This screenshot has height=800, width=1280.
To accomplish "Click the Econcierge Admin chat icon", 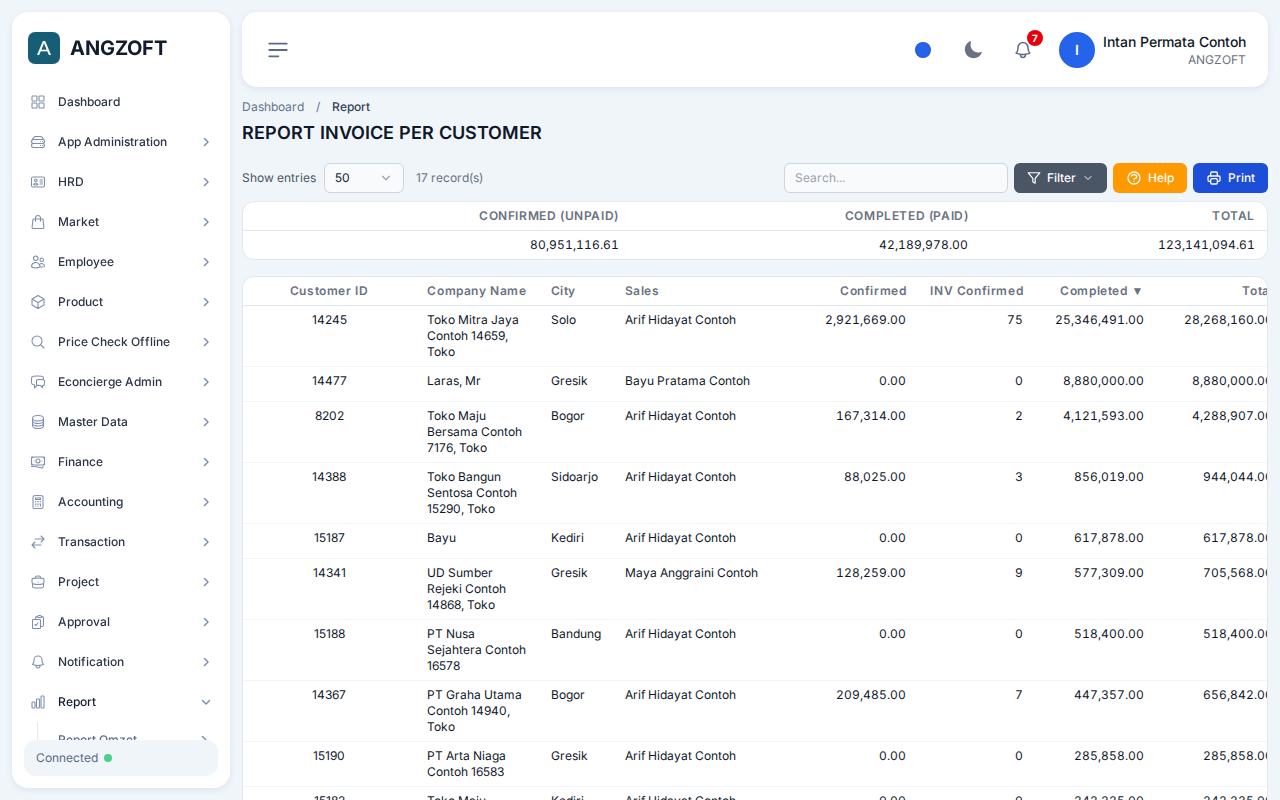I will click(38, 382).
